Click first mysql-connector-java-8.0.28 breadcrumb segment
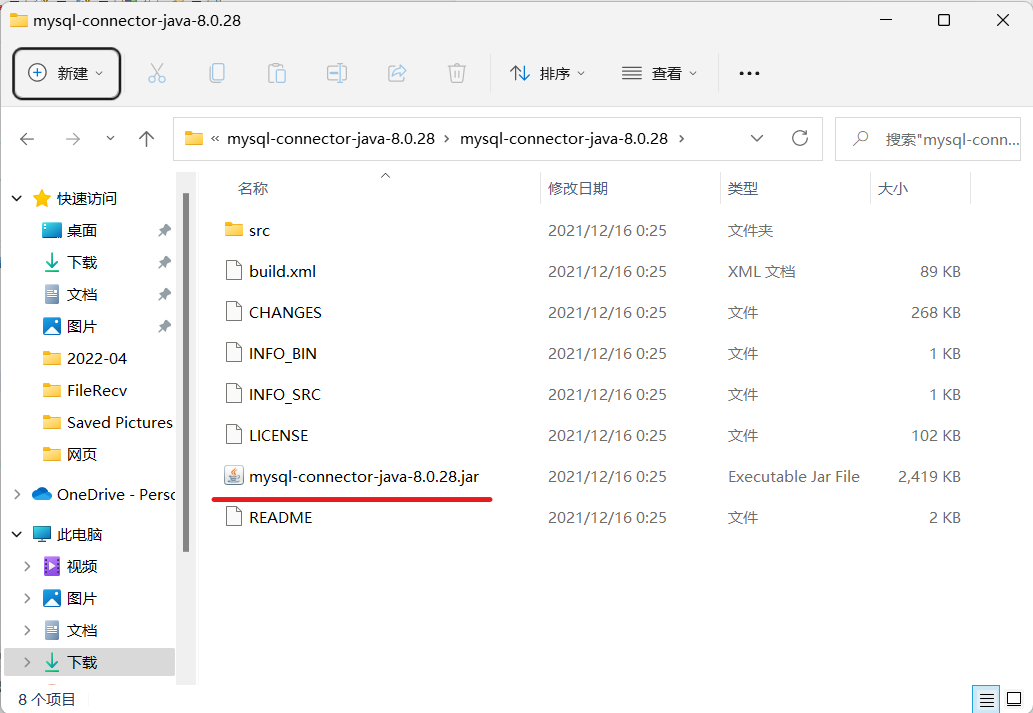The width and height of the screenshot is (1033, 713). click(x=331, y=138)
